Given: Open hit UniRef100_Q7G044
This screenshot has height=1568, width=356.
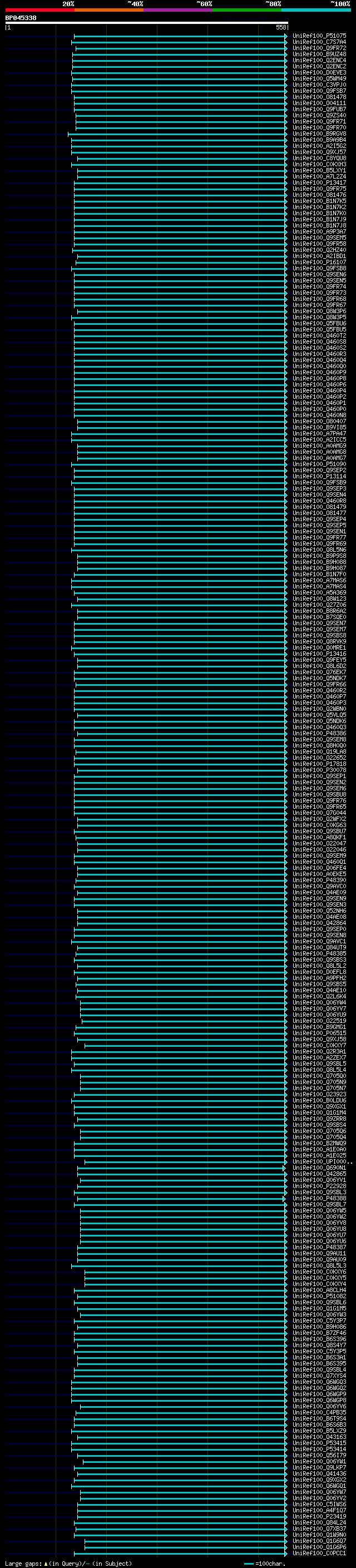Looking at the screenshot, I should pos(319,813).
